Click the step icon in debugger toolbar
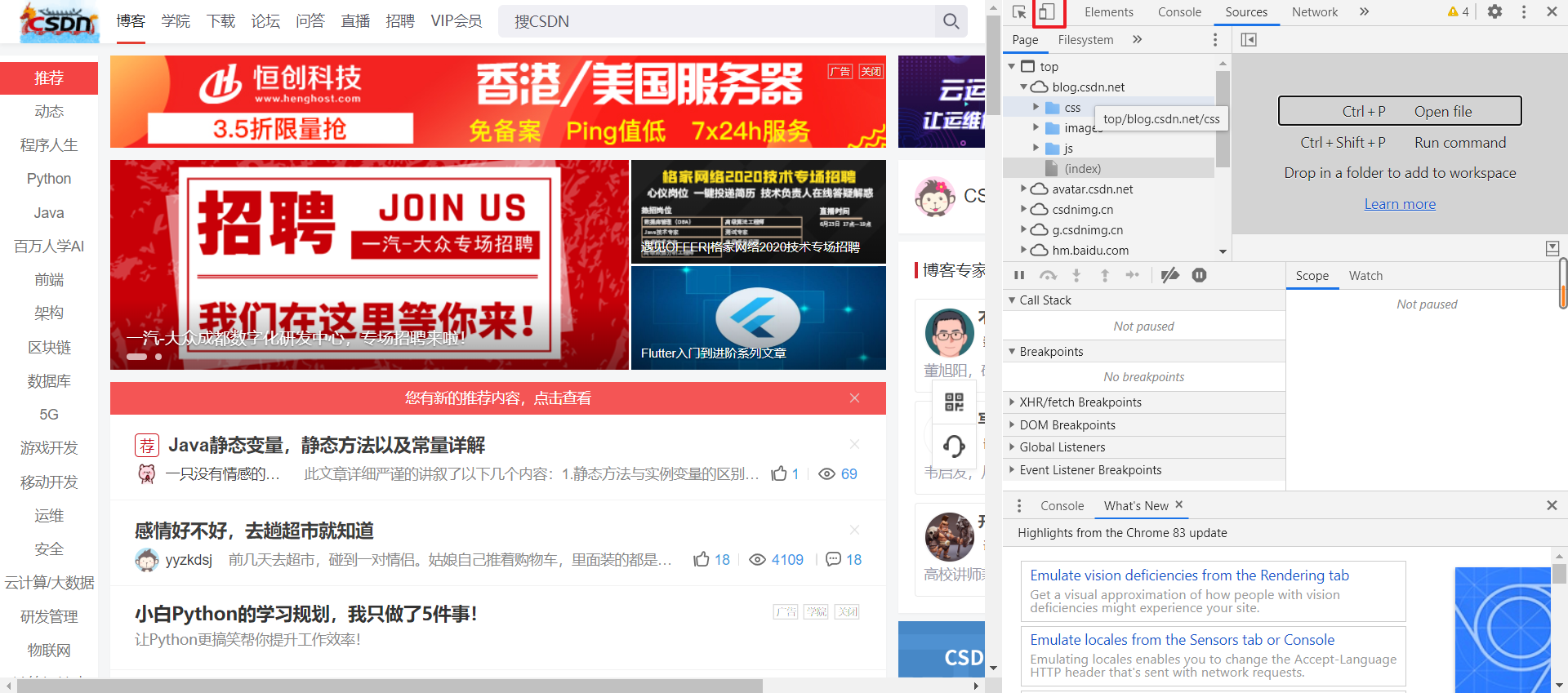Image resolution: width=1568 pixels, height=693 pixels. click(1133, 275)
